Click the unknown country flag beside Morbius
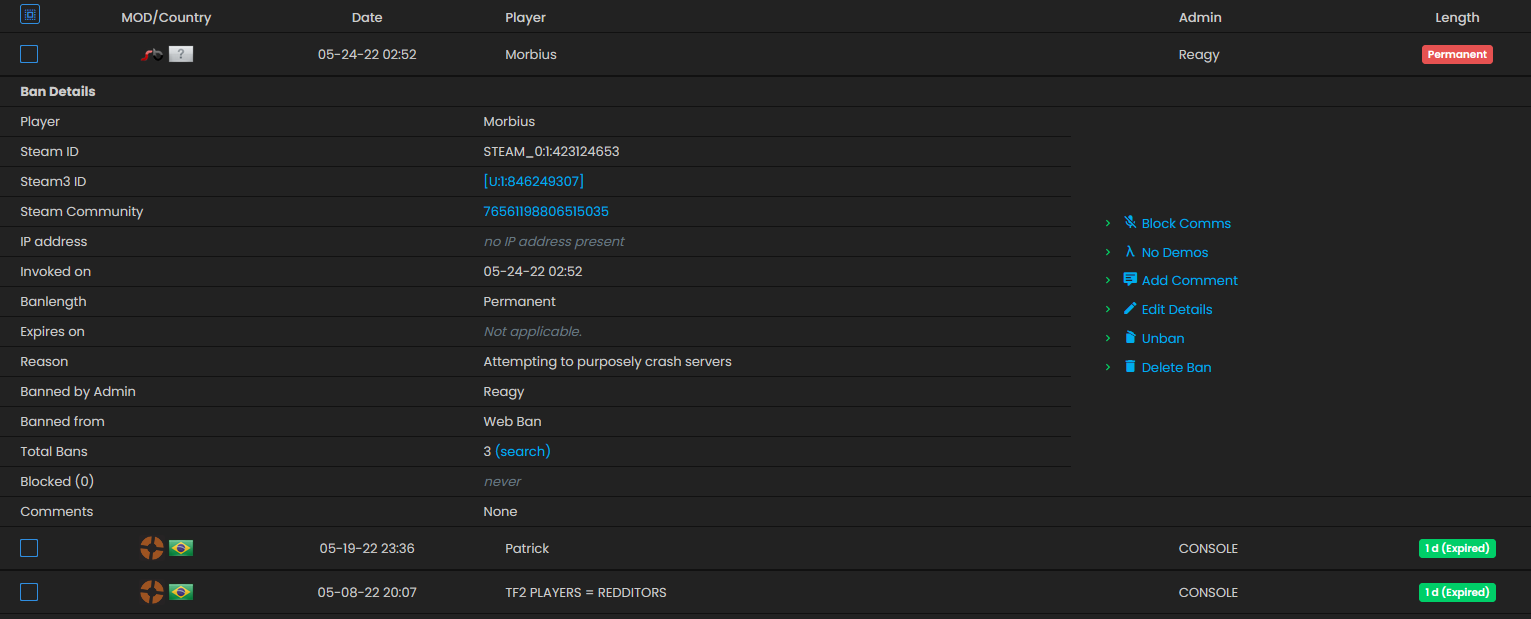 [181, 54]
